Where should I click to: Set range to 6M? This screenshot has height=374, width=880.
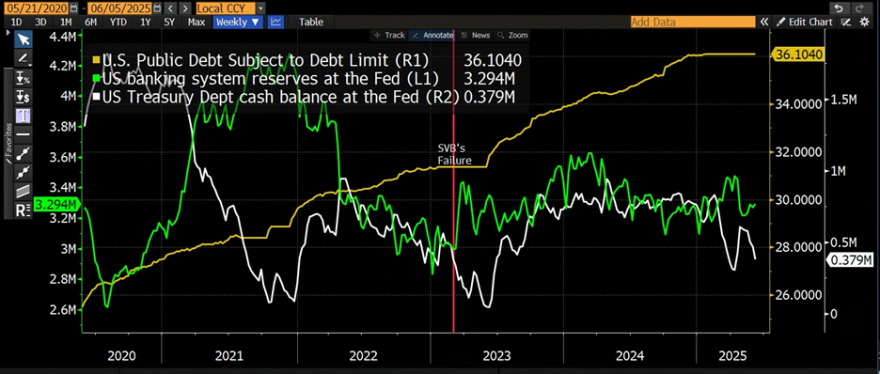[91, 22]
